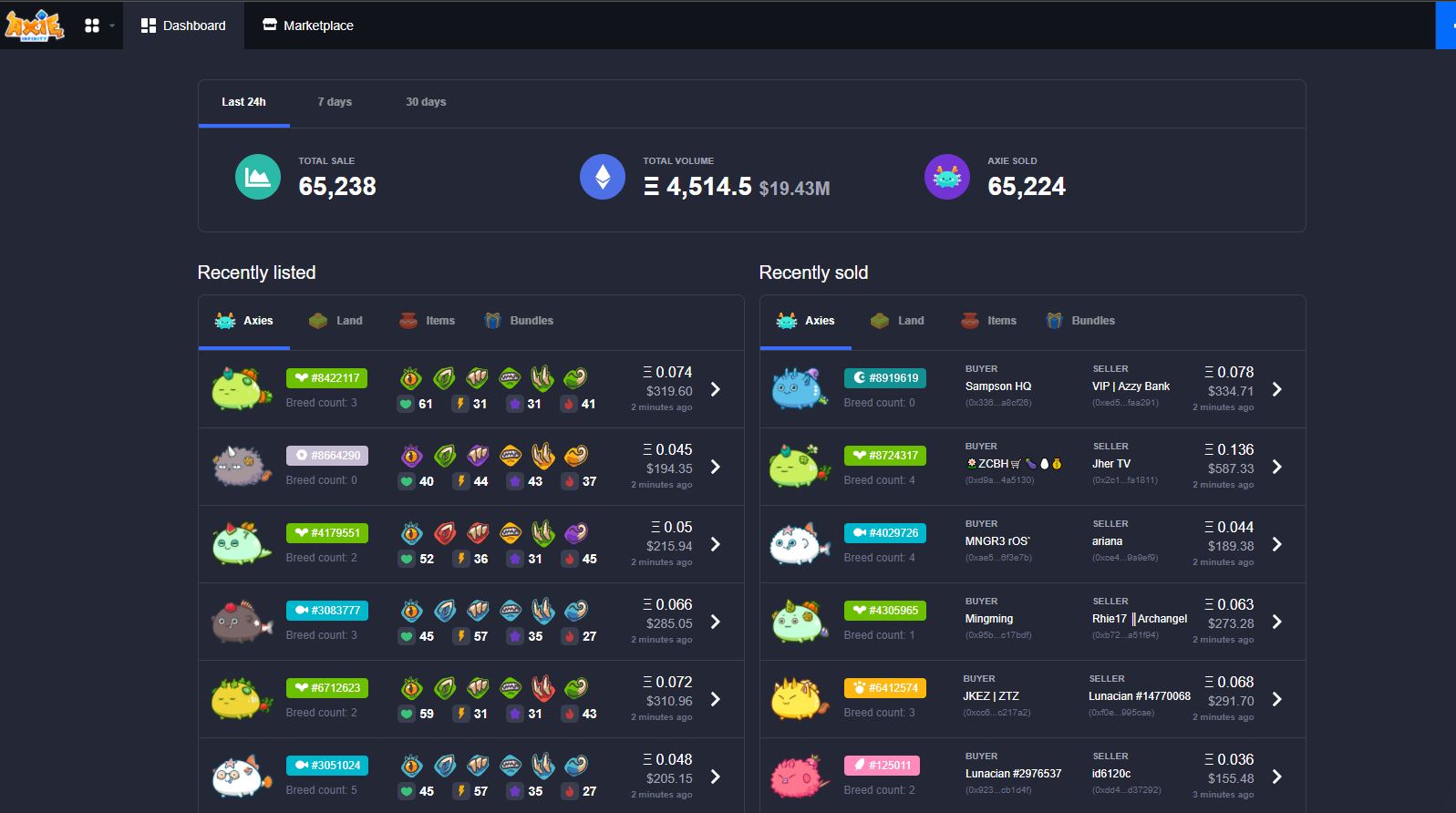Select Axies tab under Recently sold
The image size is (1456, 813).
click(x=806, y=321)
